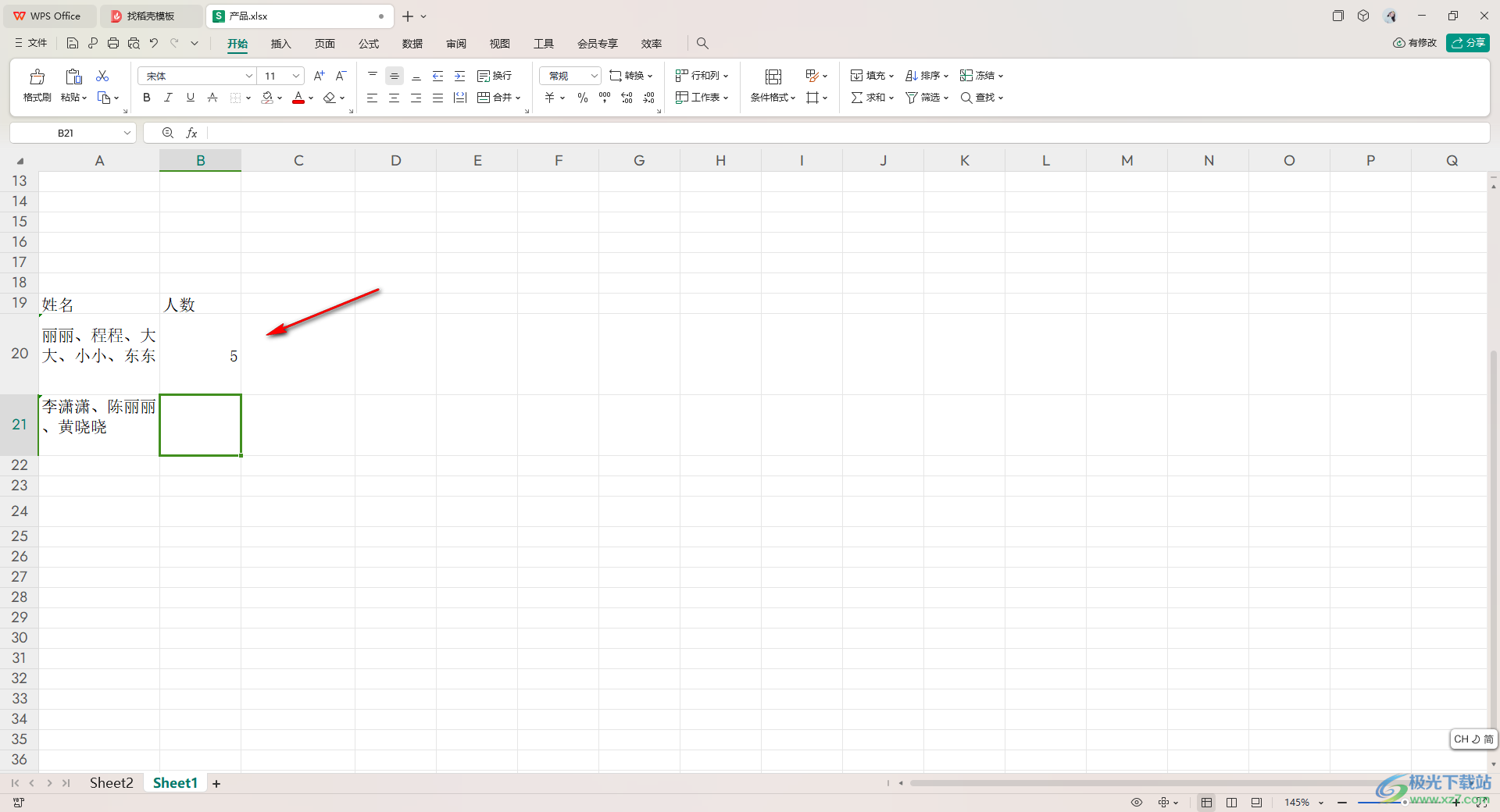Toggle Italic formatting
The image size is (1500, 812).
[168, 98]
